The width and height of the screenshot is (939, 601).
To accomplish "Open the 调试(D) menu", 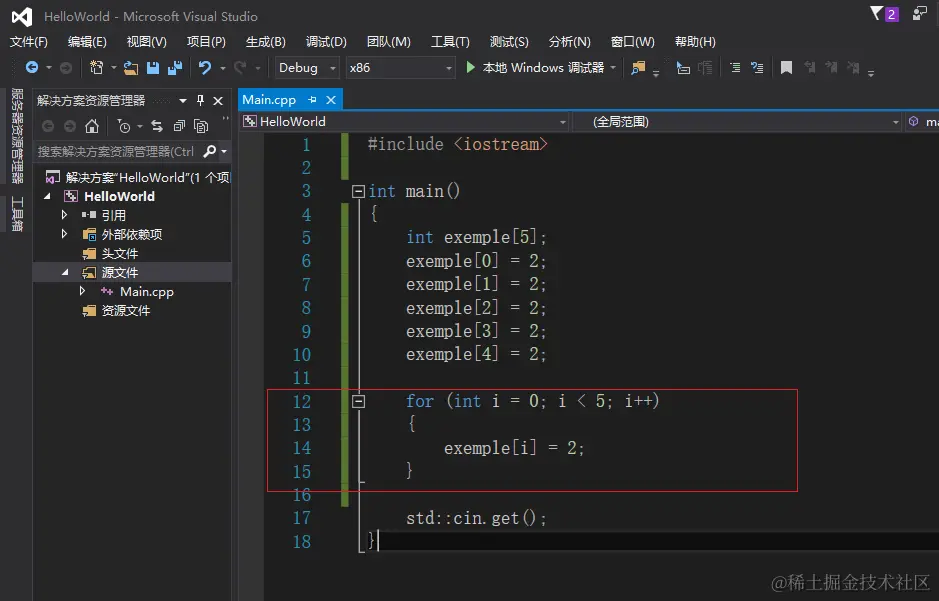I will (x=326, y=42).
